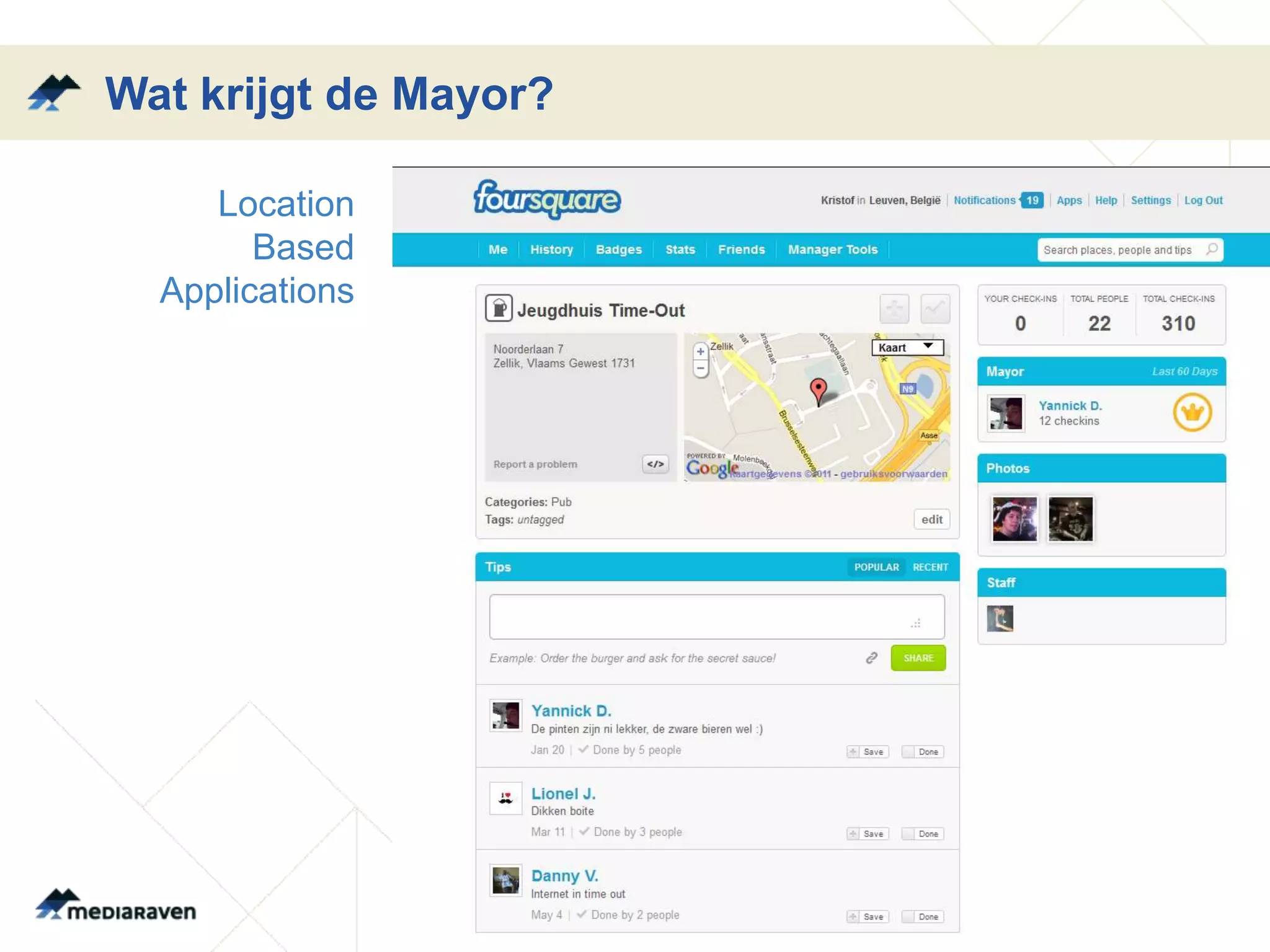Open Yannick D. name link in Mayor panel
Viewport: 1270px width, 952px height.
pyautogui.click(x=1070, y=405)
